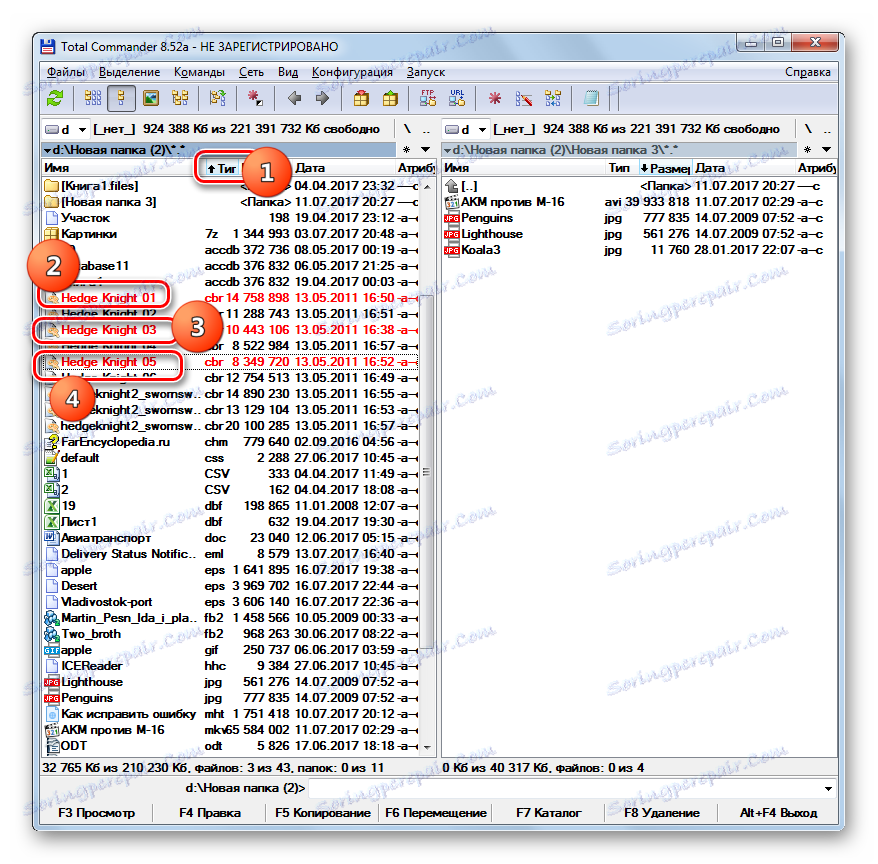Show the directory tree view icon
The height and width of the screenshot is (864, 878).
point(180,99)
